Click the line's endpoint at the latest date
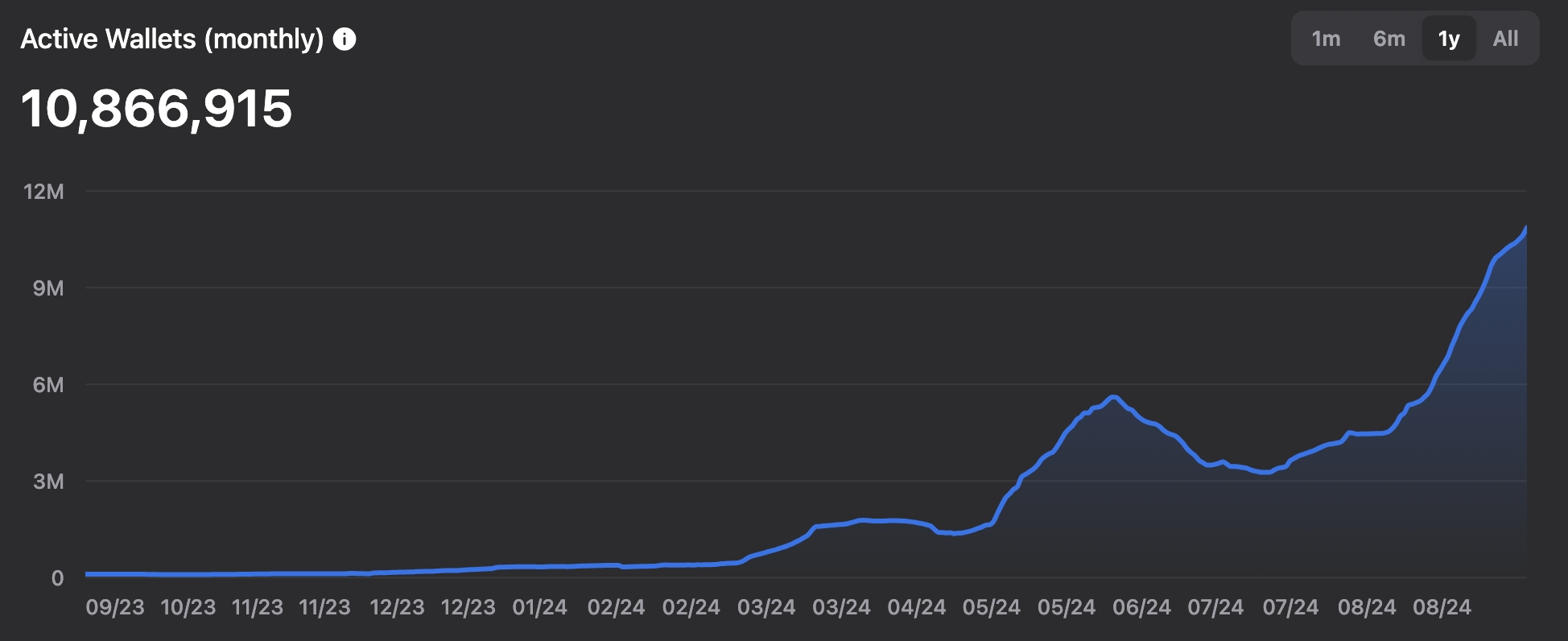Image resolution: width=1568 pixels, height=641 pixels. pyautogui.click(x=1525, y=229)
